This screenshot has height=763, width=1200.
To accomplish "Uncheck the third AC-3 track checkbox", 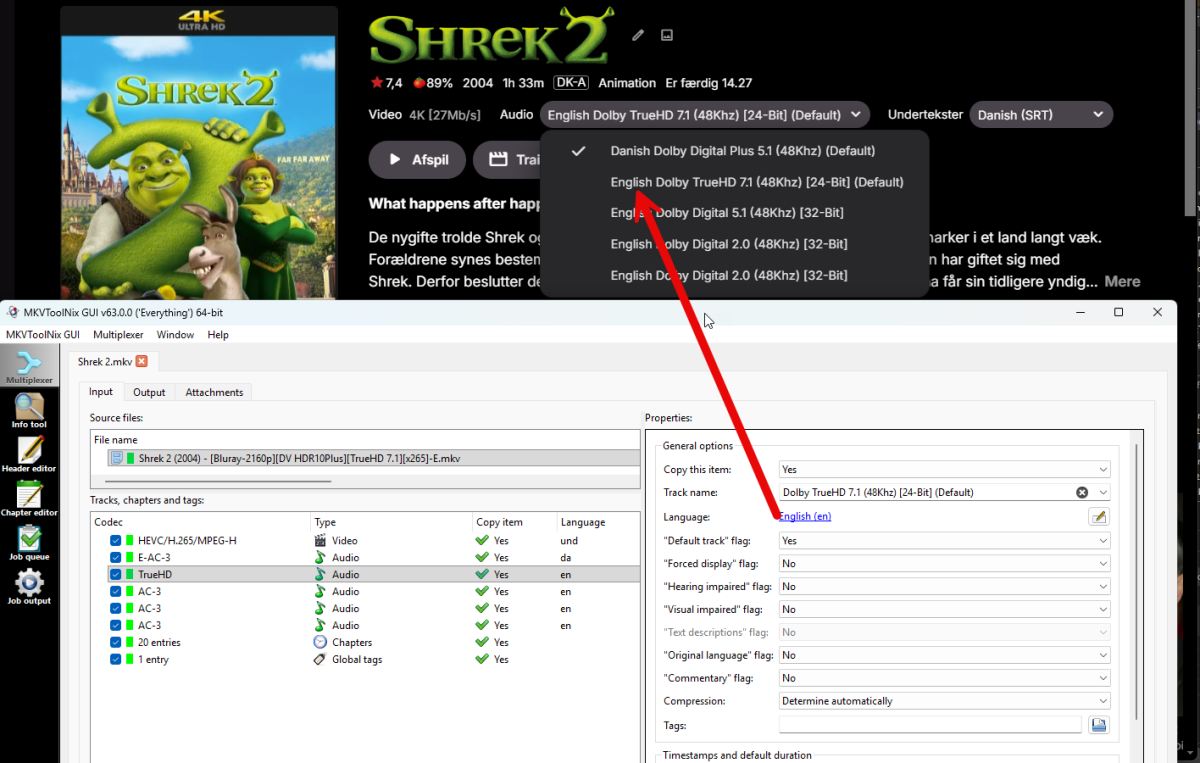I will (x=116, y=626).
